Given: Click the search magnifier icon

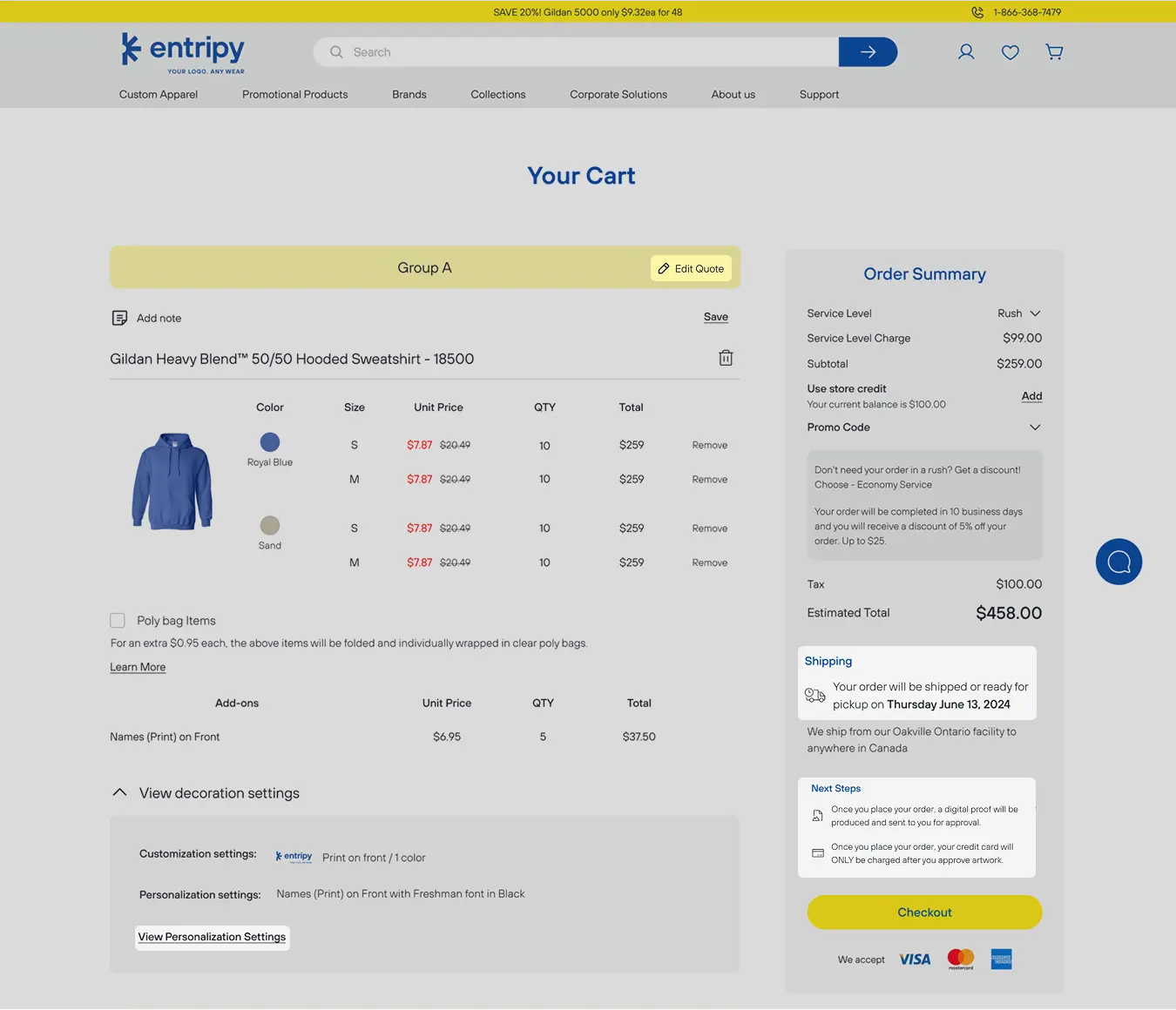Looking at the screenshot, I should tap(336, 52).
